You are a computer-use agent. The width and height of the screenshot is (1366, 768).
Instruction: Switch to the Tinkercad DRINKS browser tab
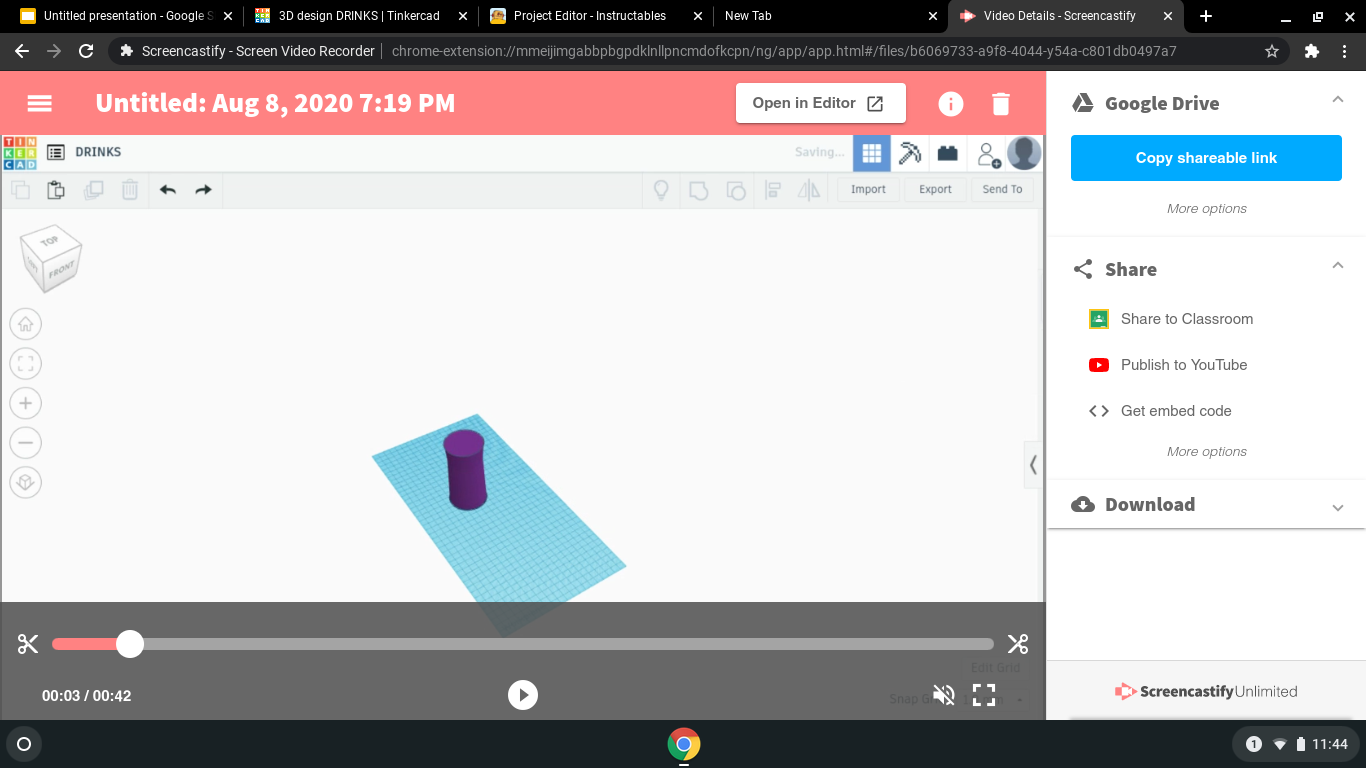355,16
